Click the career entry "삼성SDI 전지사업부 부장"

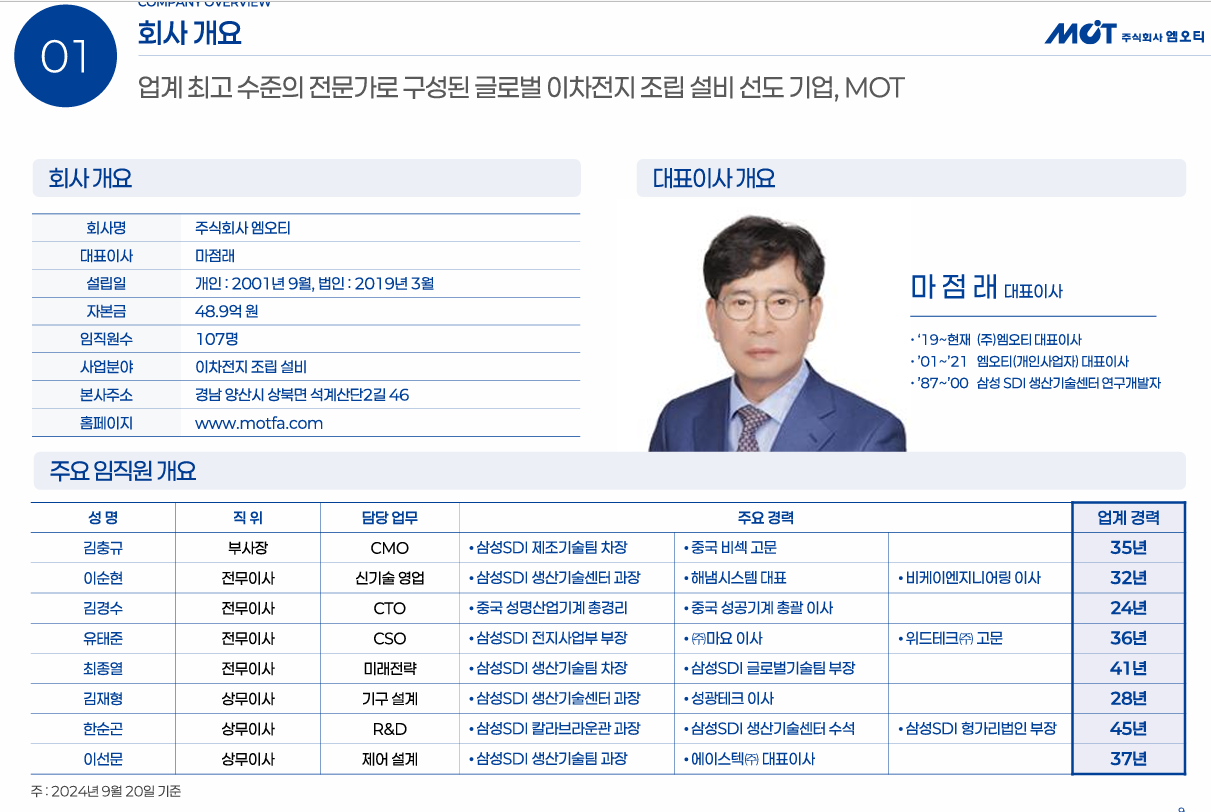[547, 638]
